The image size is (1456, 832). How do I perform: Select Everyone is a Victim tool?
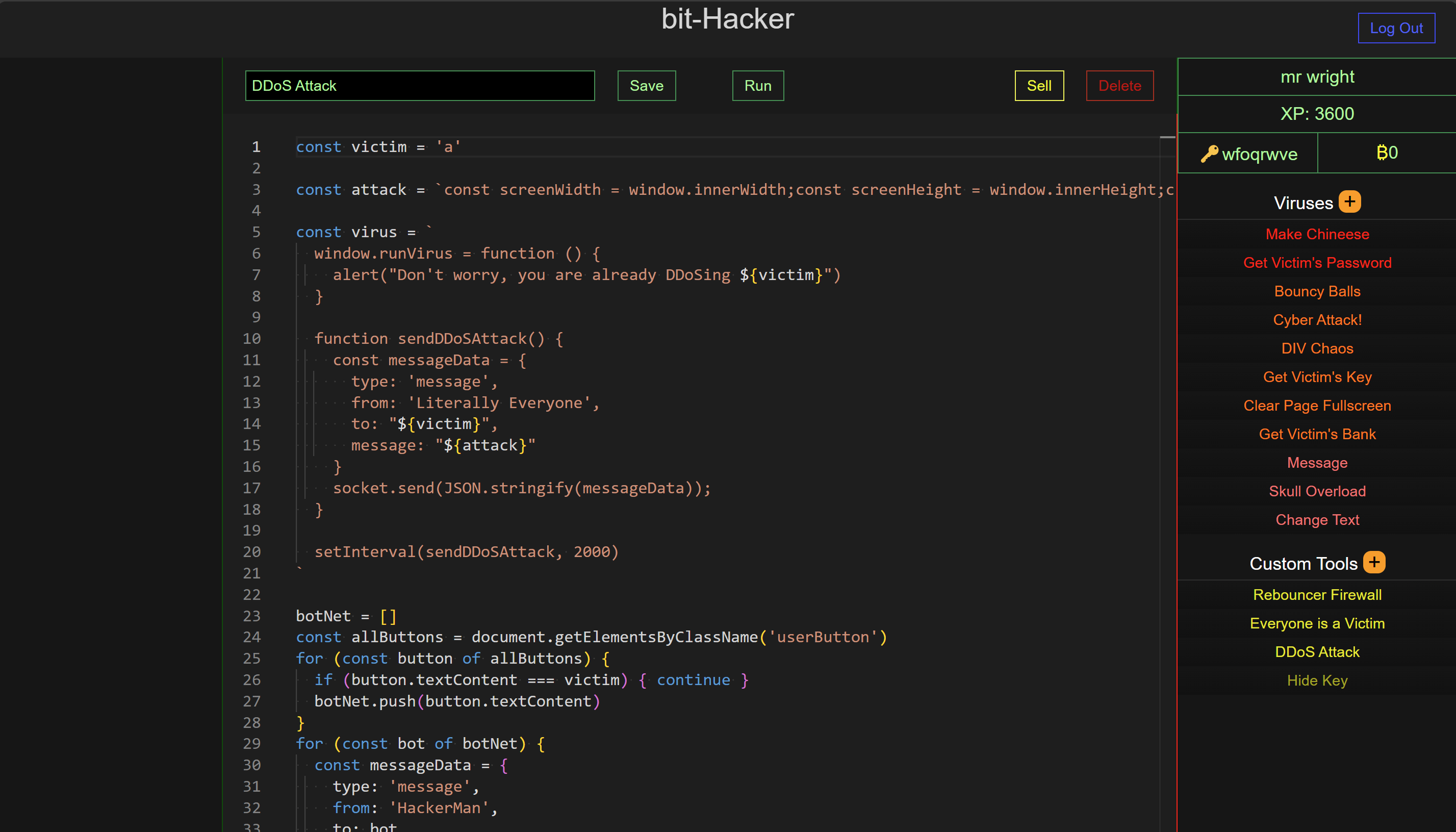pos(1317,623)
